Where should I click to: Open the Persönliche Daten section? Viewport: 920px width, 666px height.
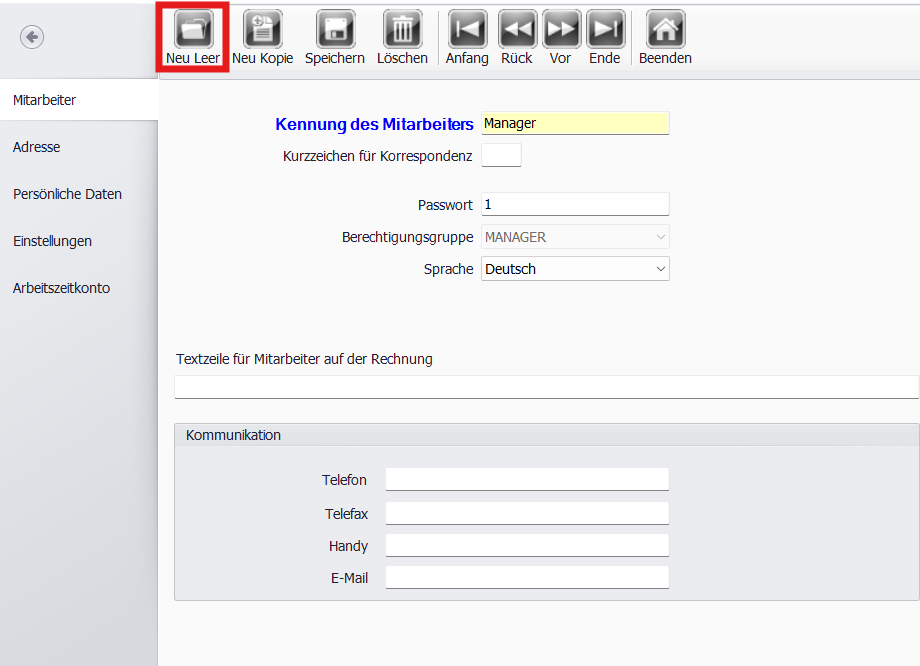[x=67, y=194]
